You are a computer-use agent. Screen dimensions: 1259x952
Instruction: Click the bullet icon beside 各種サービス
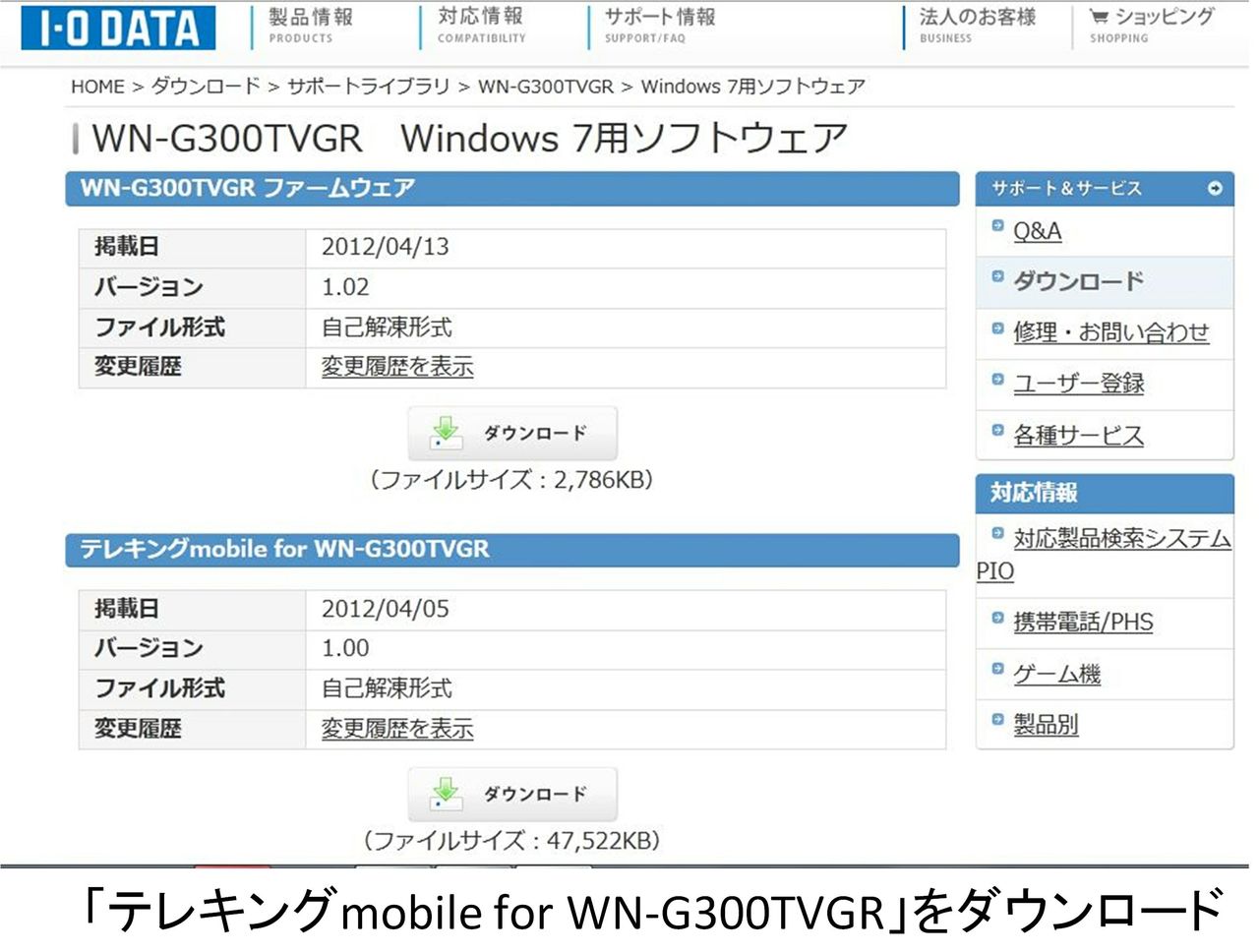pyautogui.click(x=997, y=430)
